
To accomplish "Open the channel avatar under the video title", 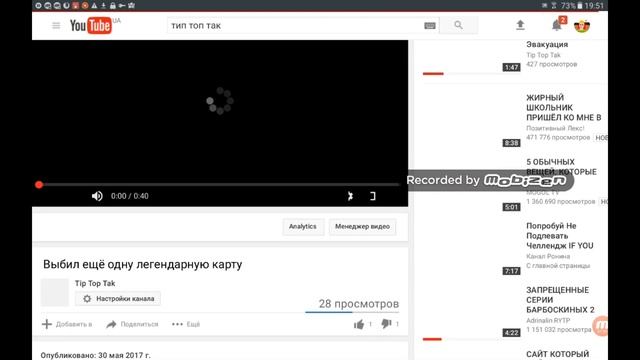I will point(55,292).
